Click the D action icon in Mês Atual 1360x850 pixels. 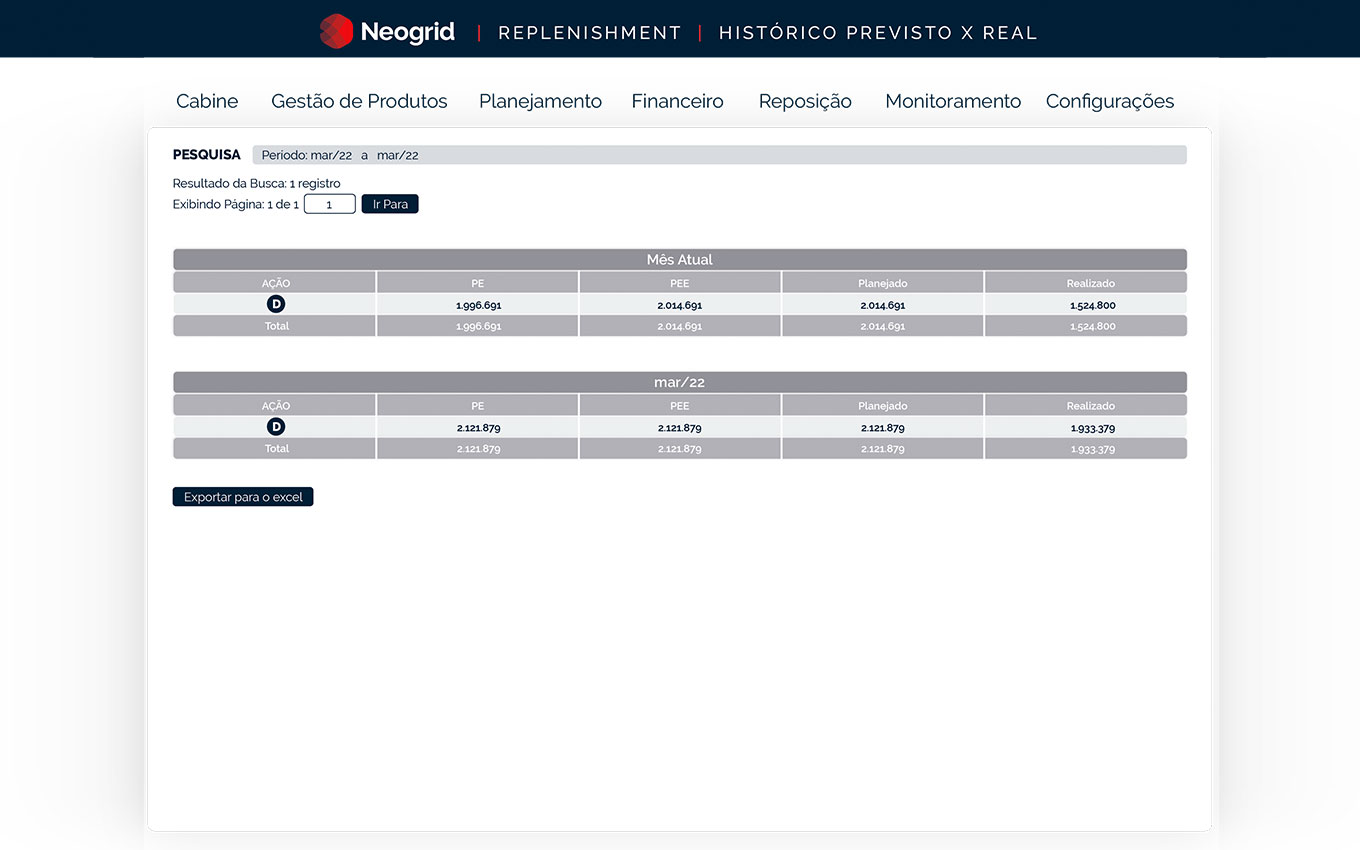(x=276, y=304)
